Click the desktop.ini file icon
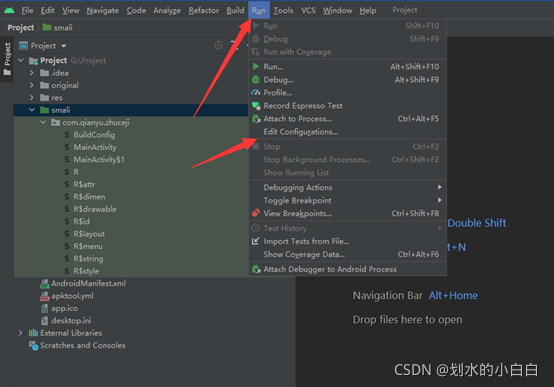Screen dimensions: 554x387 click(45, 321)
